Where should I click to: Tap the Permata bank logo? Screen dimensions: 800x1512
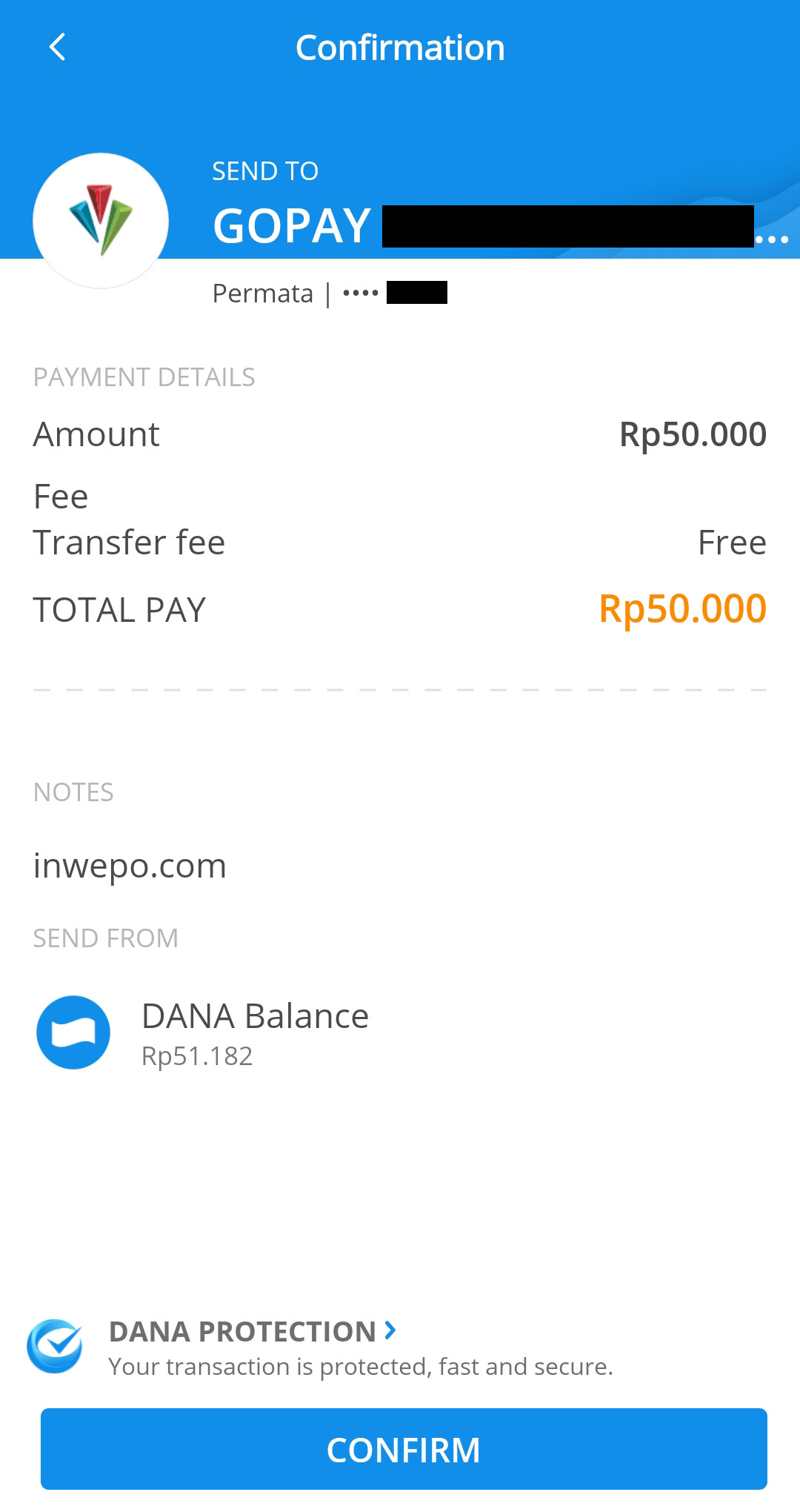point(101,220)
